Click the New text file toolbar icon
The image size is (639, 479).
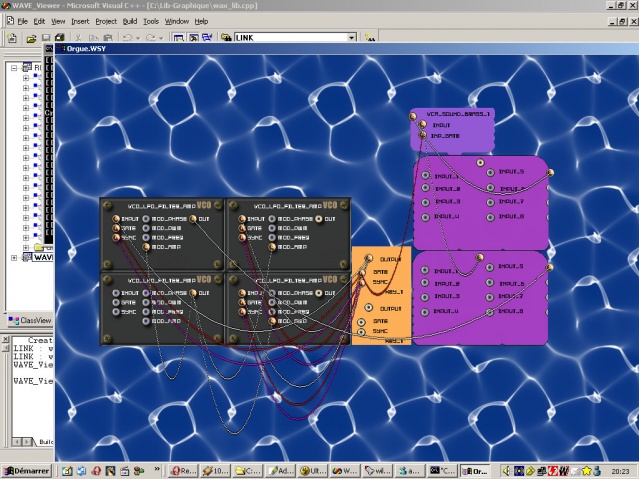tap(13, 37)
